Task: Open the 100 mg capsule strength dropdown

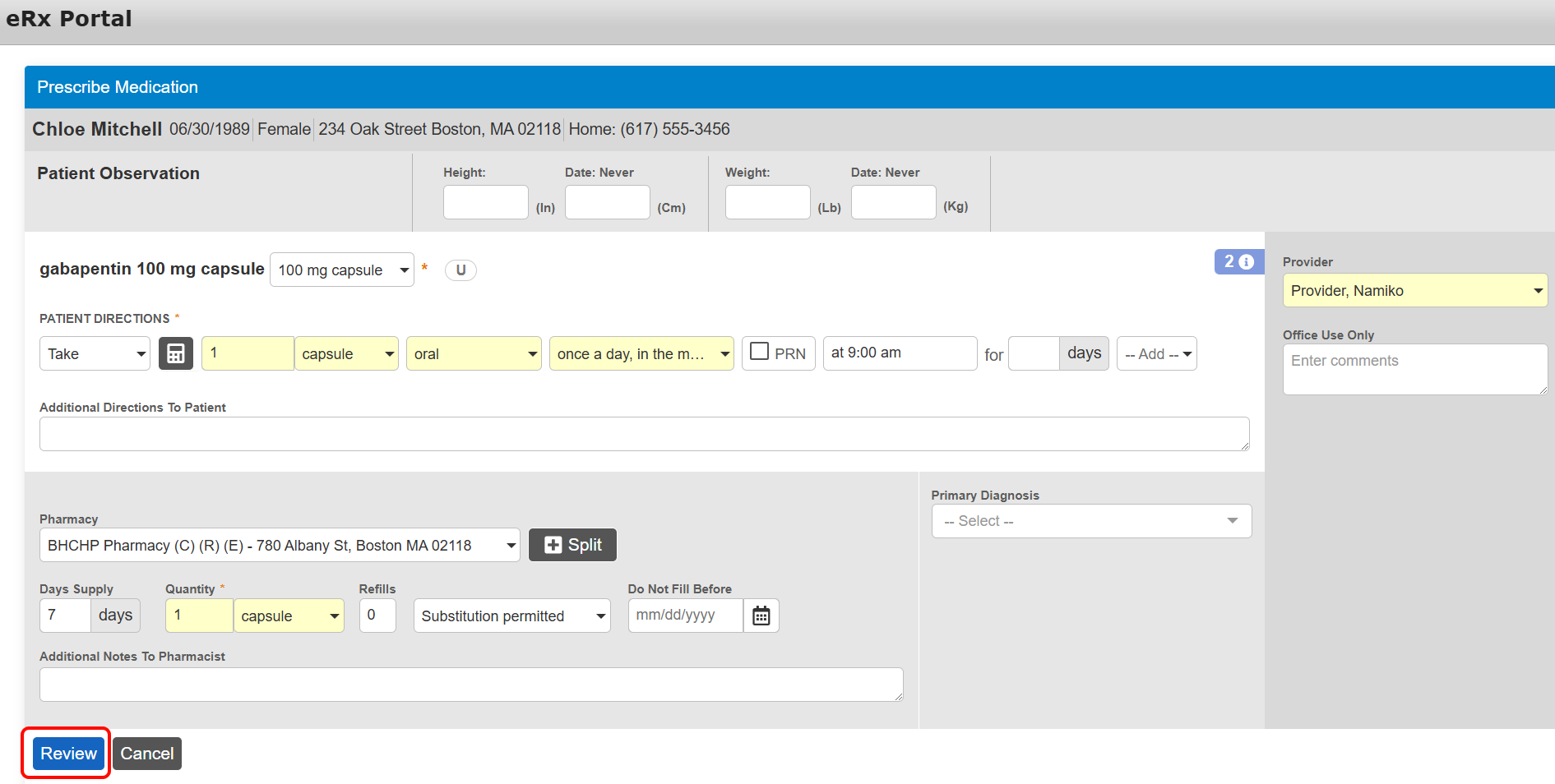Action: (341, 270)
